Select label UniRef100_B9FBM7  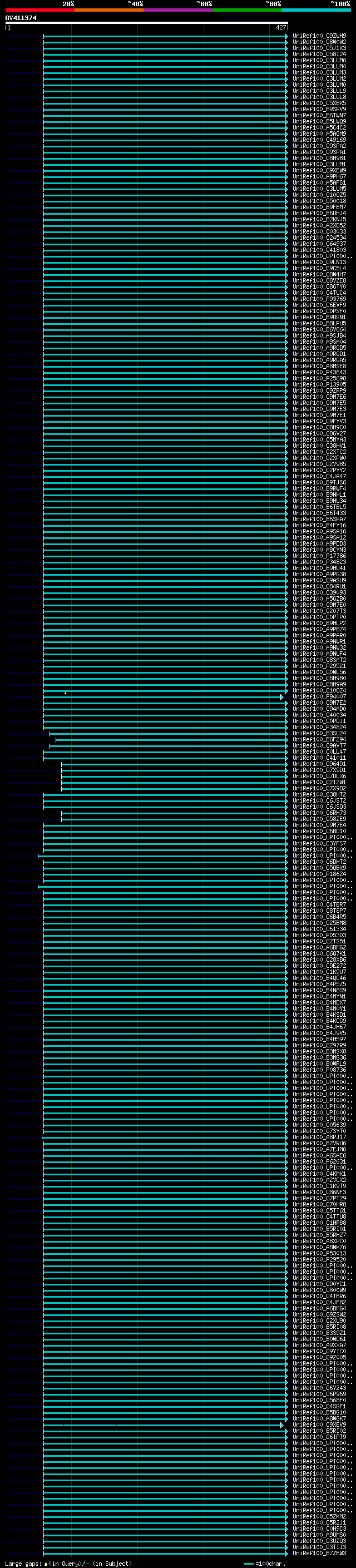(319, 207)
